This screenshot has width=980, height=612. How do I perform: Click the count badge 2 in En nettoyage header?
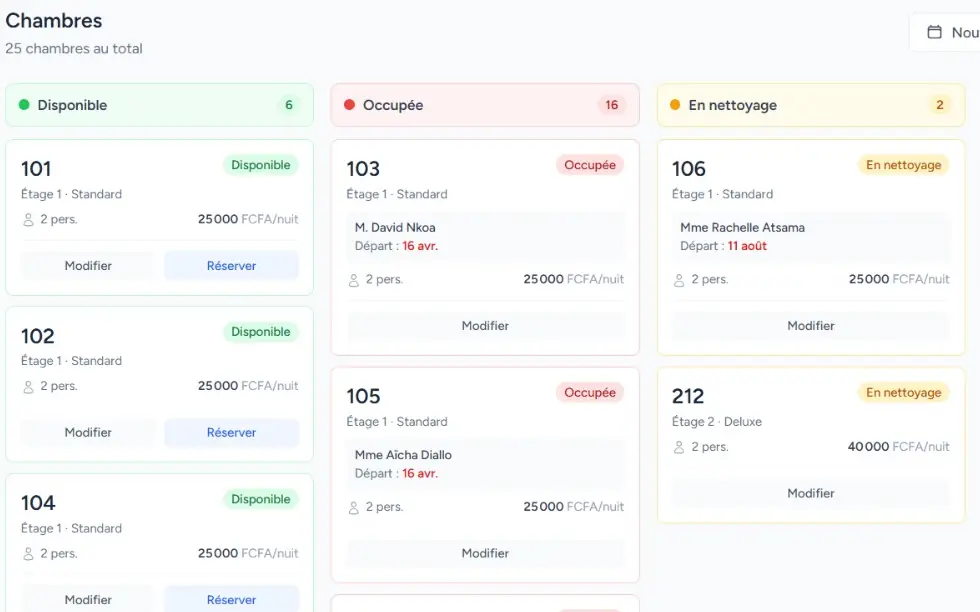[x=939, y=105]
